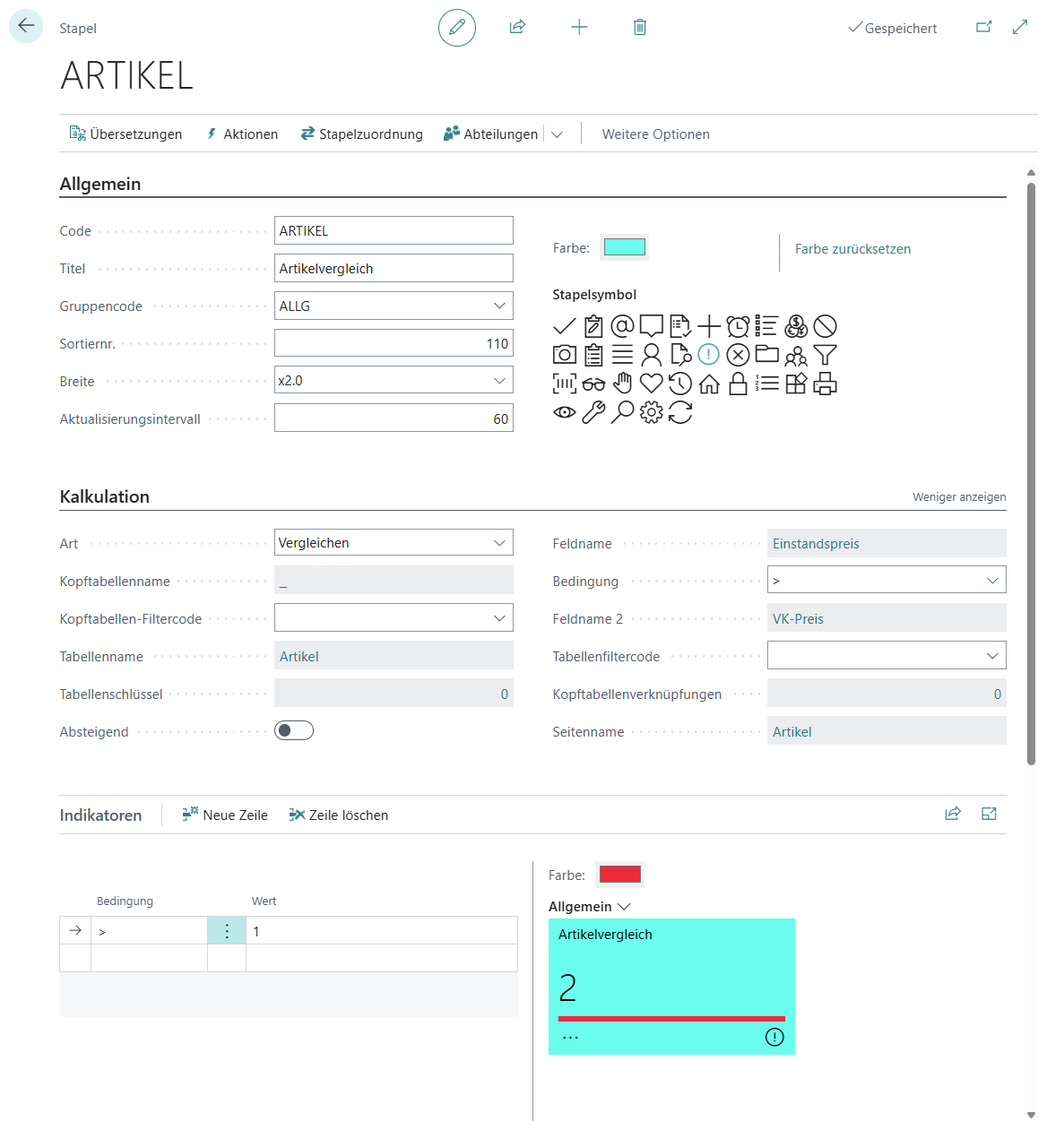1064x1121 pixels.
Task: Open the VK-Preis field name link
Action: [798, 619]
